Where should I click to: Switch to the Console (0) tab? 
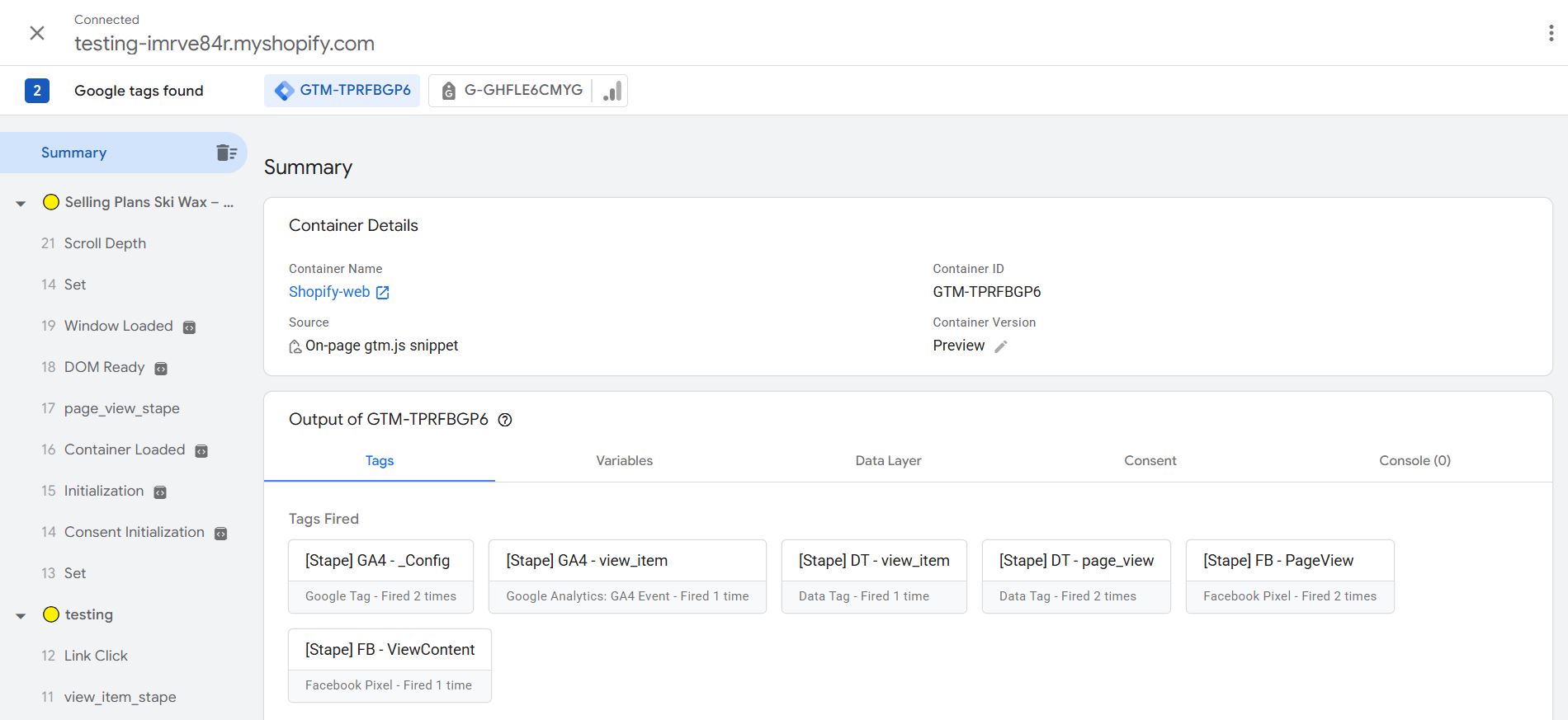point(1415,461)
